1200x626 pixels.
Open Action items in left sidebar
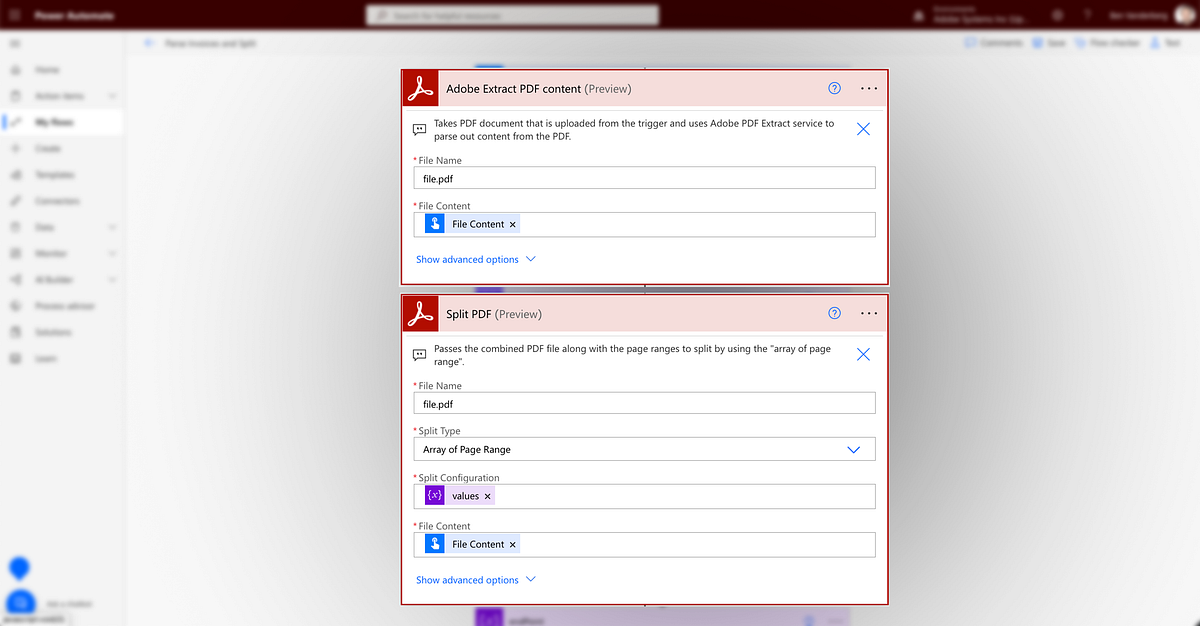coord(59,96)
